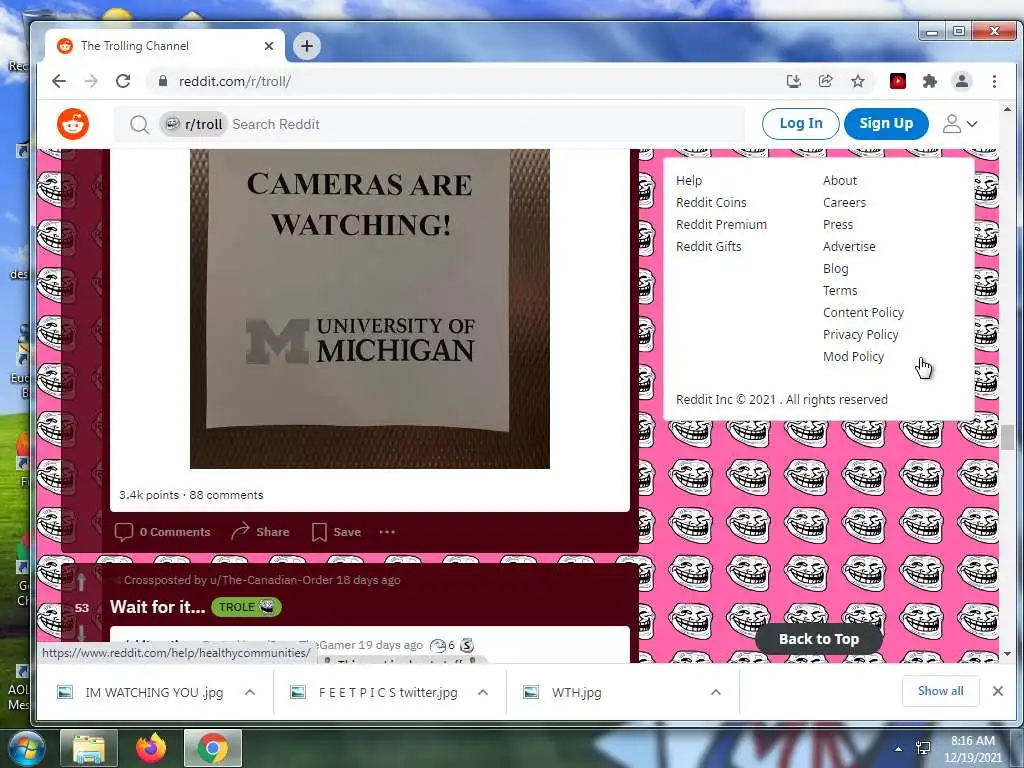Open File Explorer from the taskbar
The image size is (1024, 768).
coord(89,748)
